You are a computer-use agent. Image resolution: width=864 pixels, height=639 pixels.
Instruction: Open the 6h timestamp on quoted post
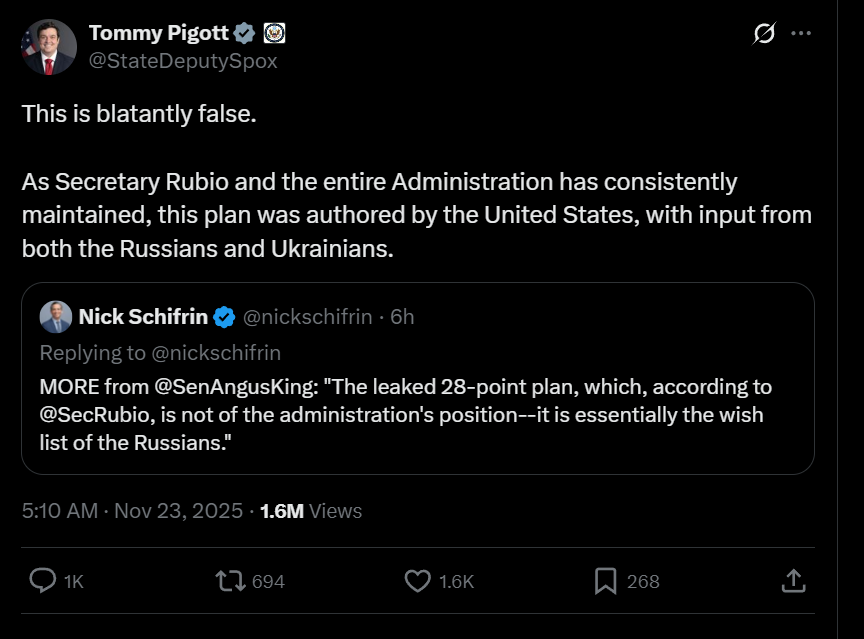click(x=402, y=317)
